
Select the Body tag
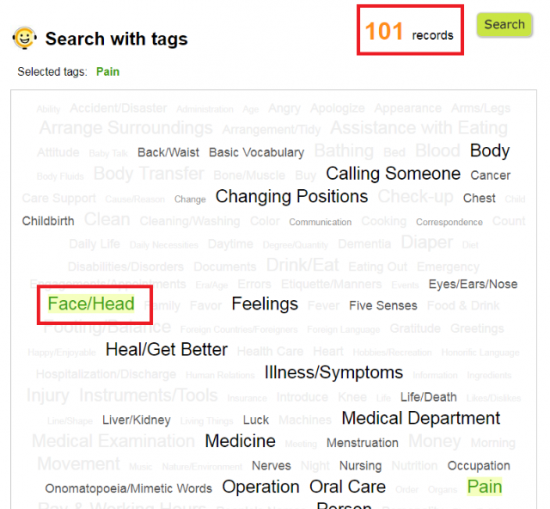[x=490, y=151]
